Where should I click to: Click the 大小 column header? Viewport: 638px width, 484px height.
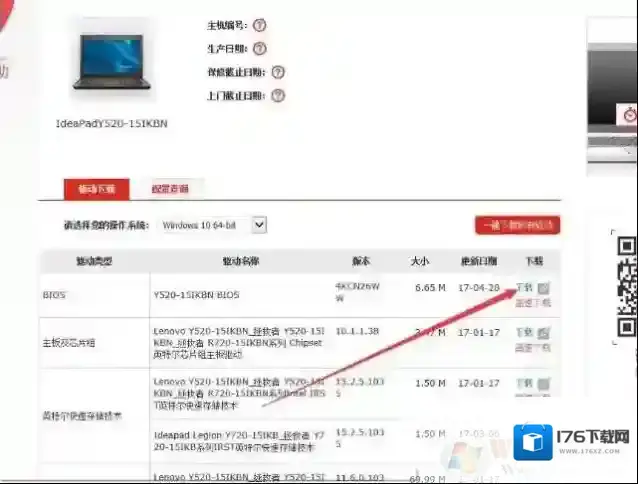click(420, 261)
